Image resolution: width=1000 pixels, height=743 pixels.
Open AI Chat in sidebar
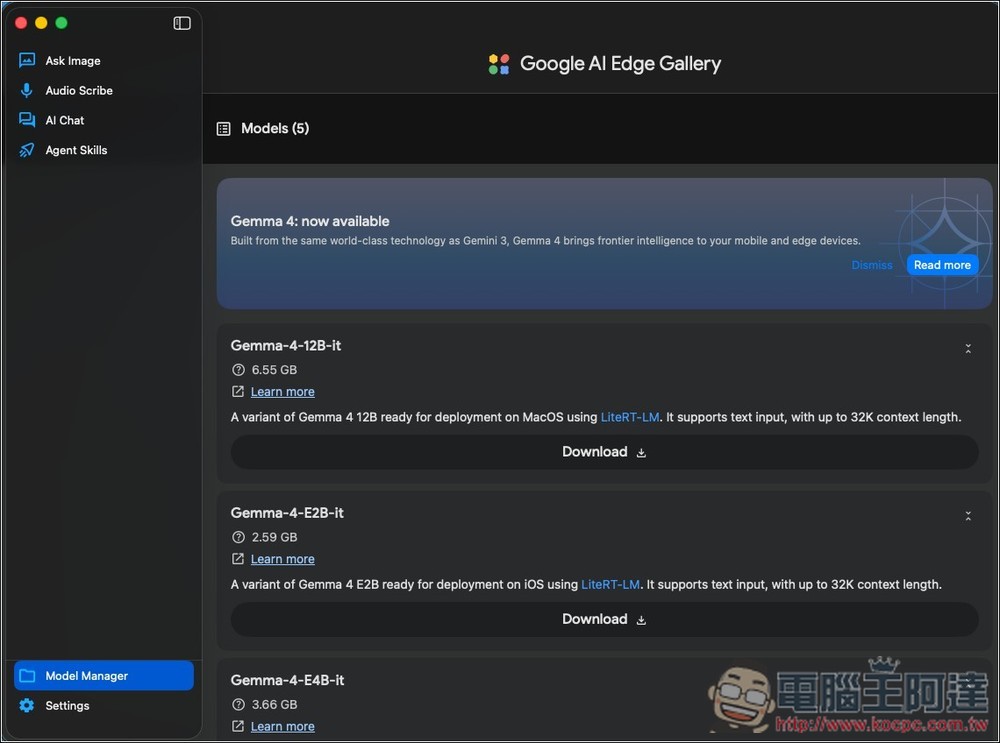[x=103, y=121]
